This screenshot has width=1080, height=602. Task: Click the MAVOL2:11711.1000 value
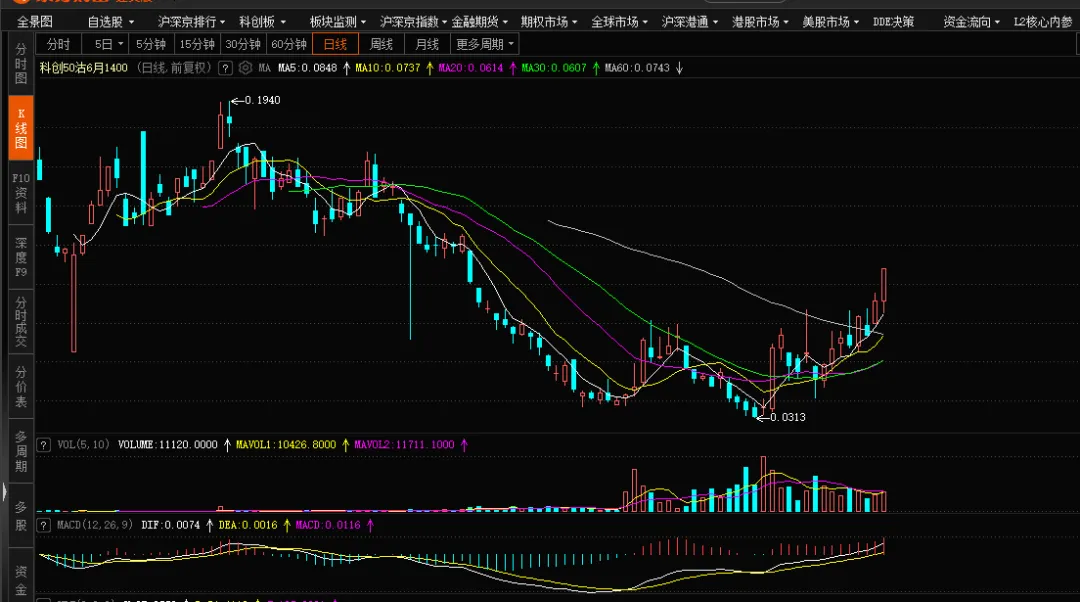click(x=404, y=445)
